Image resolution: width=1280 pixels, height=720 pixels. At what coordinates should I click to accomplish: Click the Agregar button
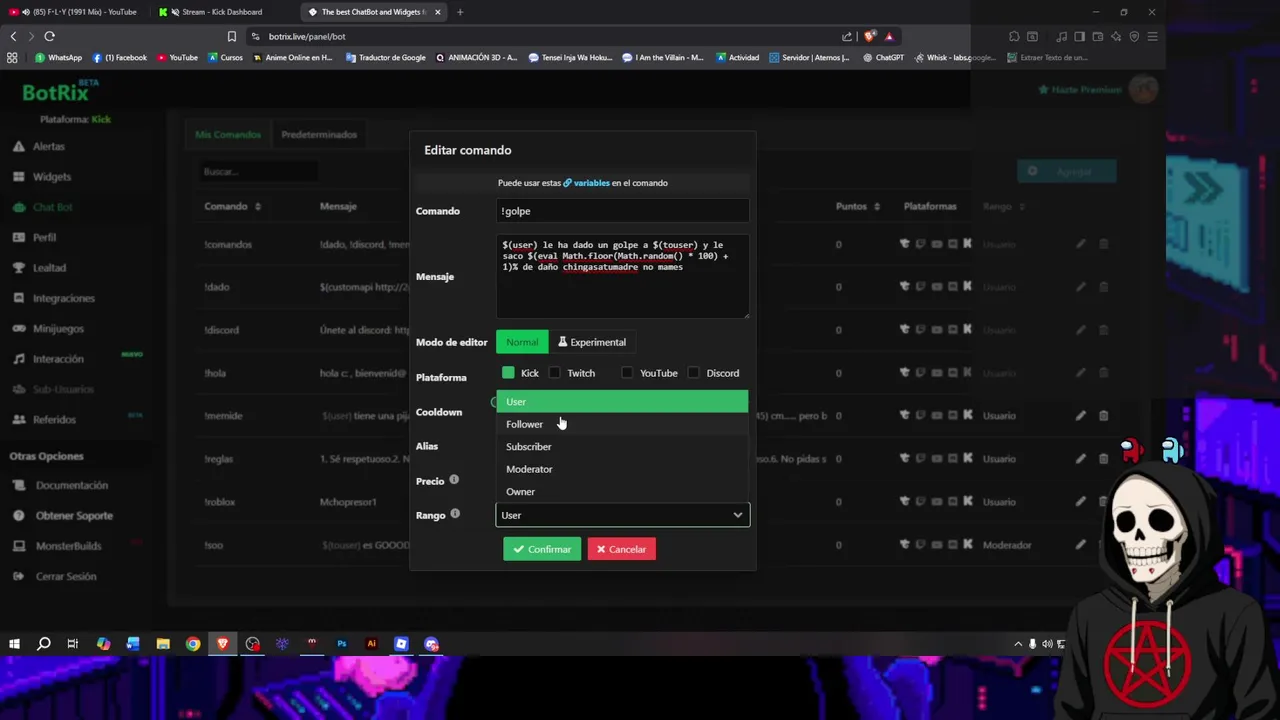tap(1066, 171)
